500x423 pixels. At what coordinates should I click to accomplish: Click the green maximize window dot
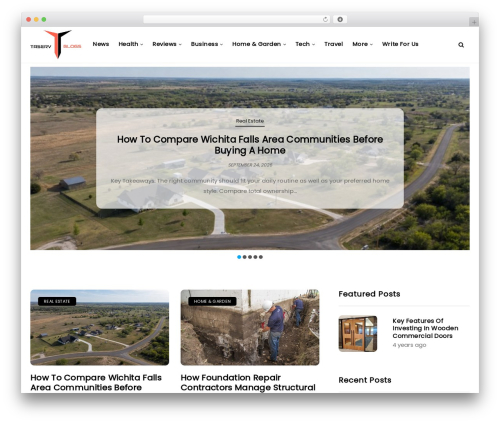pyautogui.click(x=44, y=19)
